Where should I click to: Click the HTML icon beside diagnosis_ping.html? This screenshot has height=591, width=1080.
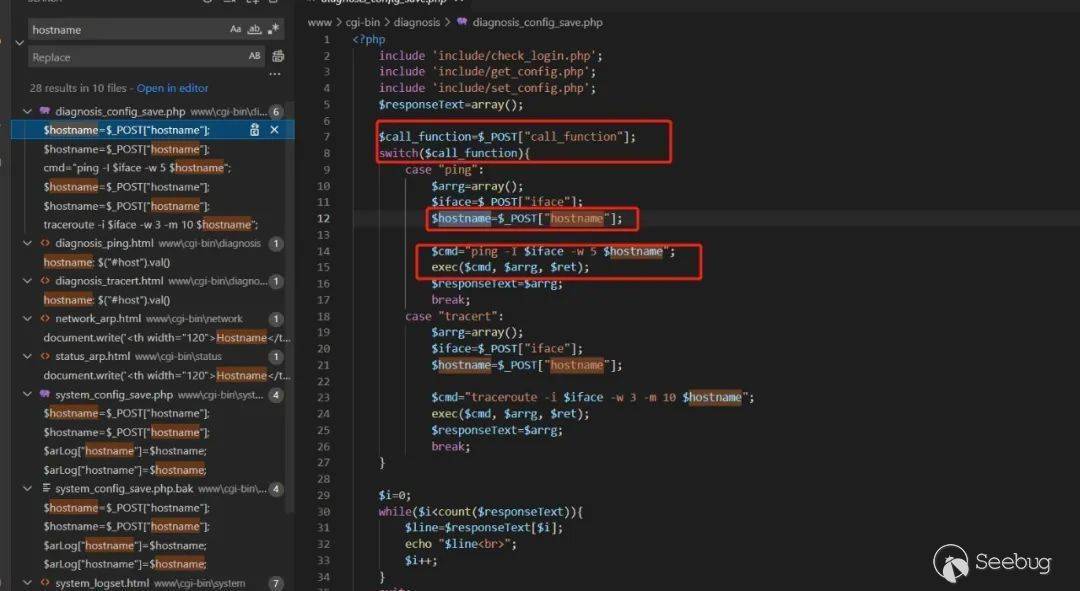[x=45, y=243]
